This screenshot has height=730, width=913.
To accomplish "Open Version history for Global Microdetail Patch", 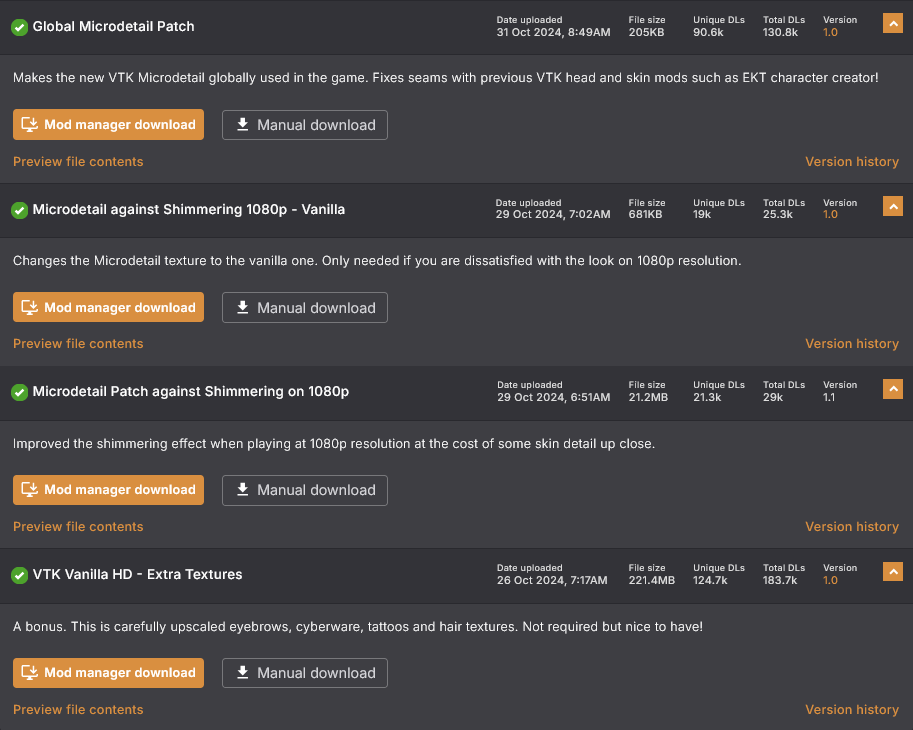I will click(852, 162).
